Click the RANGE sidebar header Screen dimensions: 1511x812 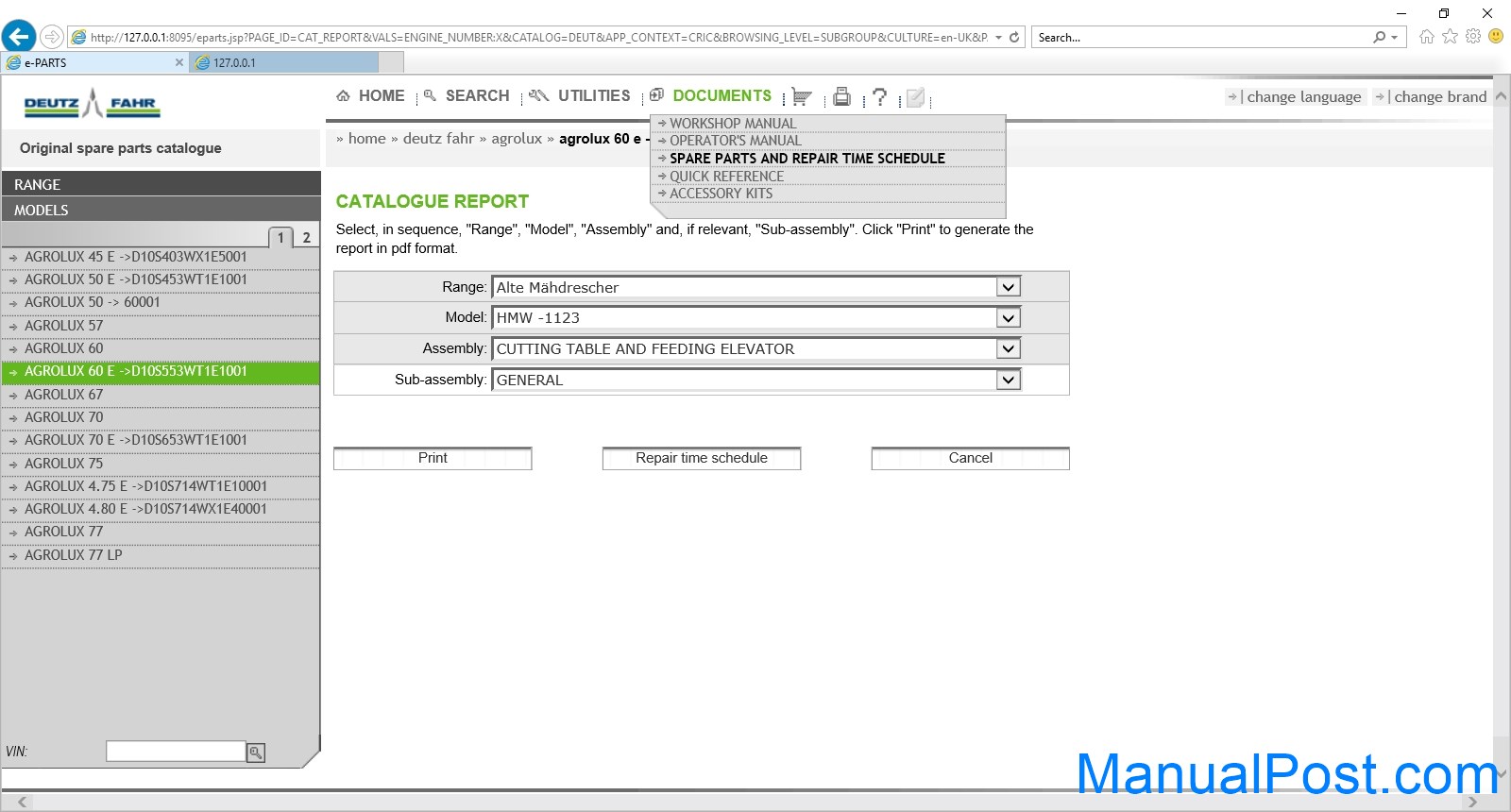click(x=161, y=184)
